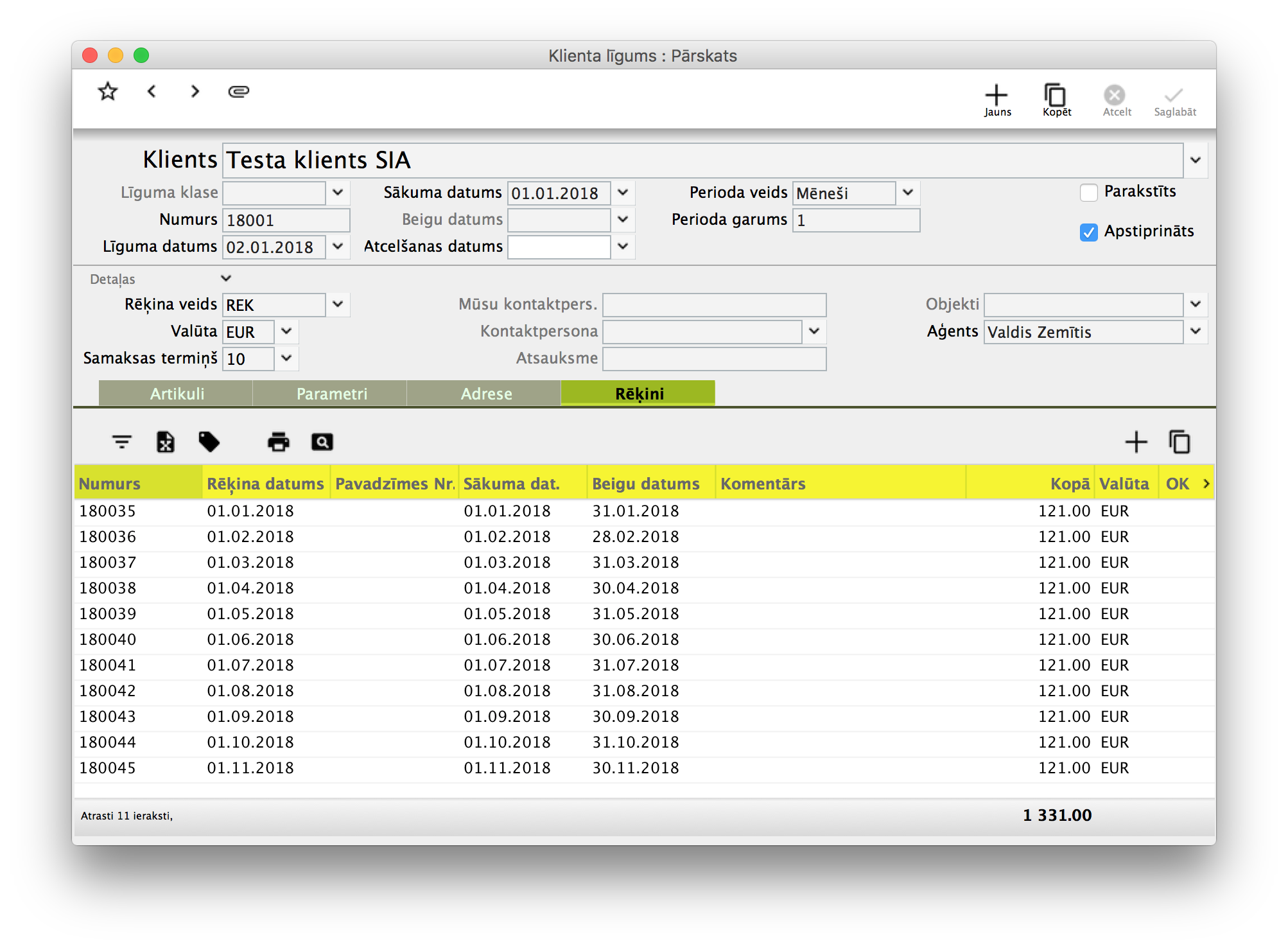Click the tag label icon
Viewport: 1288px width, 948px height.
pyautogui.click(x=209, y=442)
